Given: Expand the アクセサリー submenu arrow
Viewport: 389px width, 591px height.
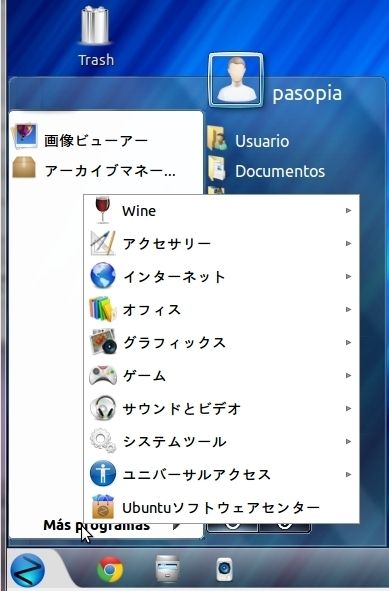Looking at the screenshot, I should point(349,243).
